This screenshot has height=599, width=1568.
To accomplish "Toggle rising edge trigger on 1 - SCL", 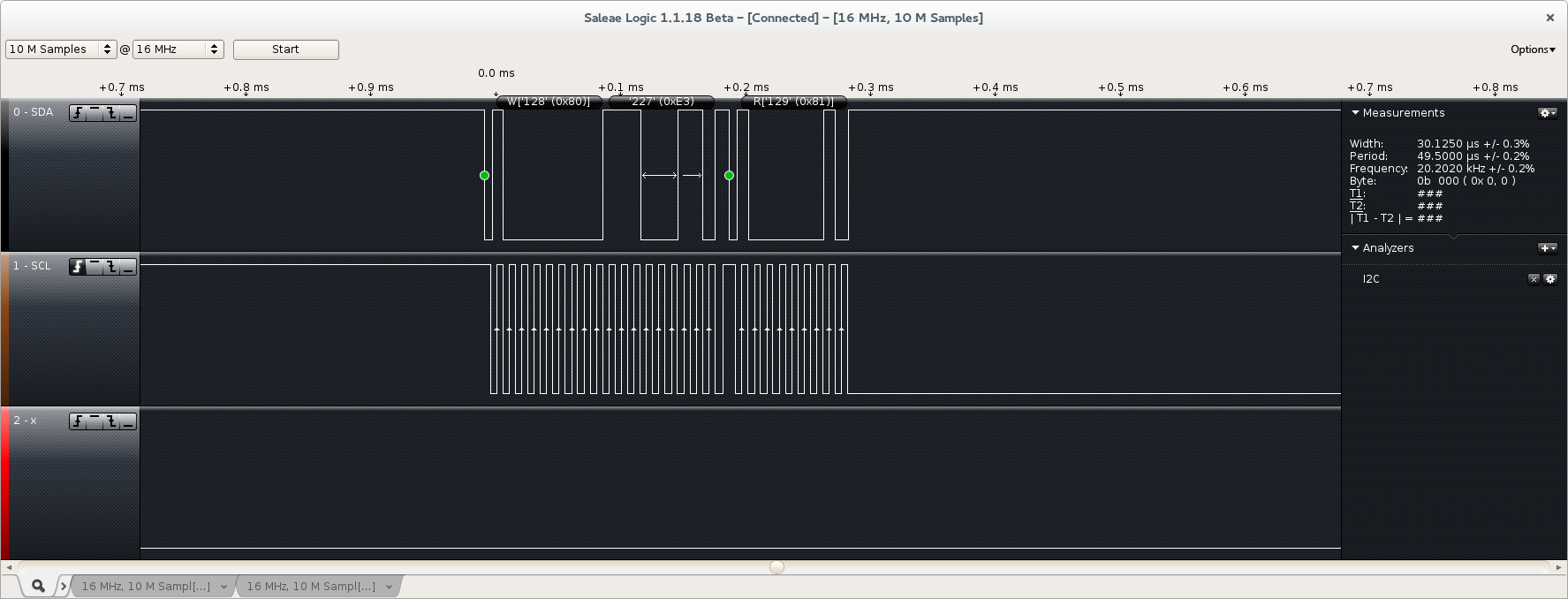I will [78, 267].
